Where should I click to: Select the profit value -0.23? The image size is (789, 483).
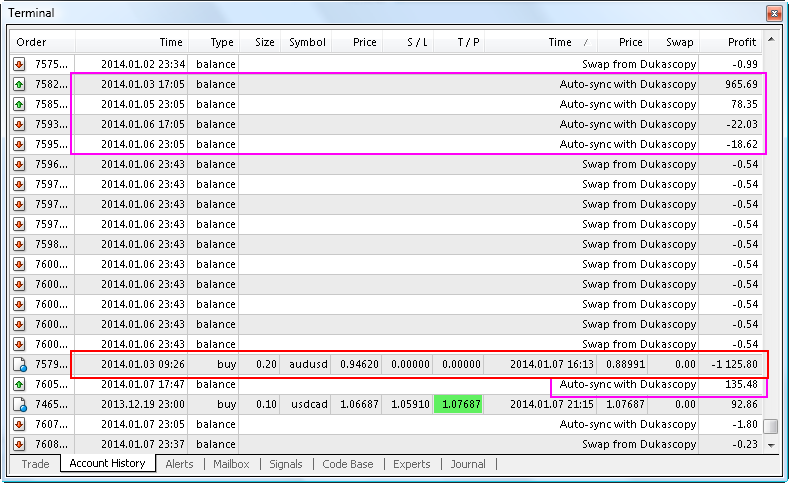click(745, 444)
